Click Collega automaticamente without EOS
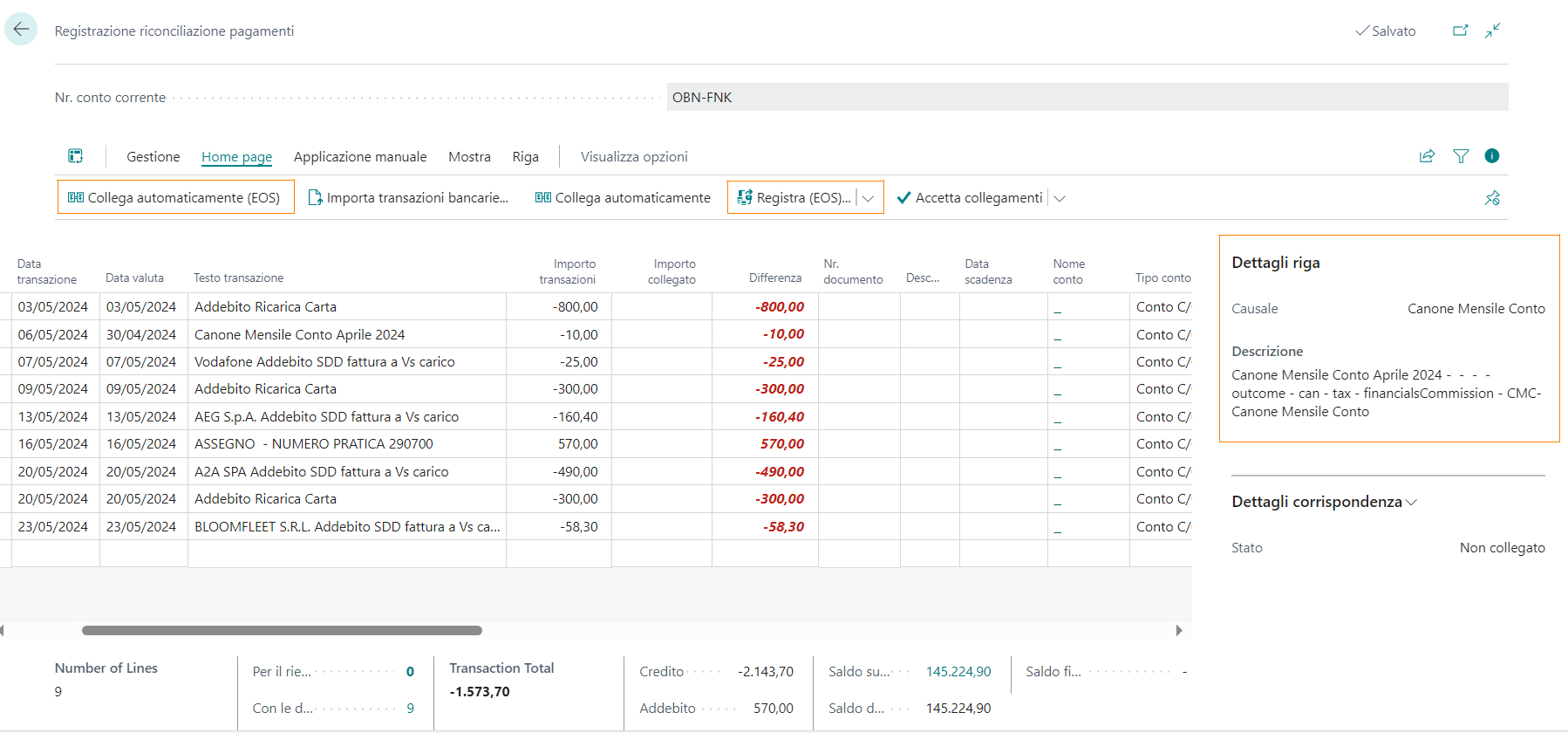 [624, 198]
